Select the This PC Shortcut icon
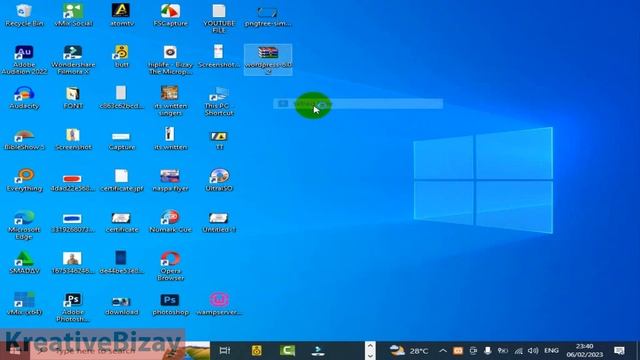 [219, 100]
